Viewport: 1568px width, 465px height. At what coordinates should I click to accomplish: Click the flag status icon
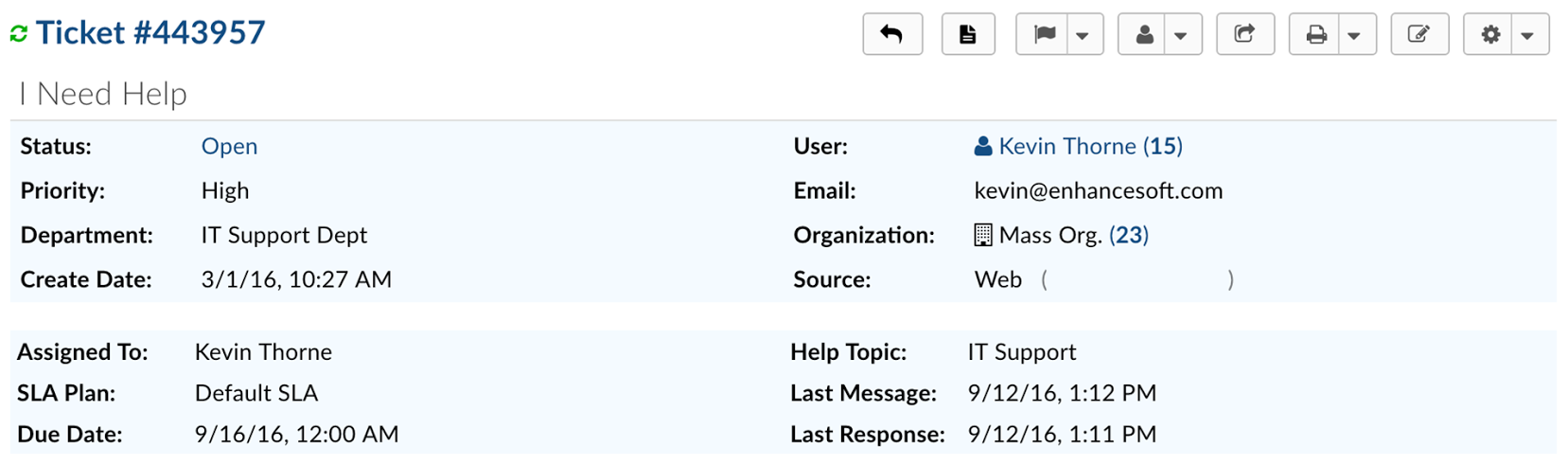pos(1044,35)
